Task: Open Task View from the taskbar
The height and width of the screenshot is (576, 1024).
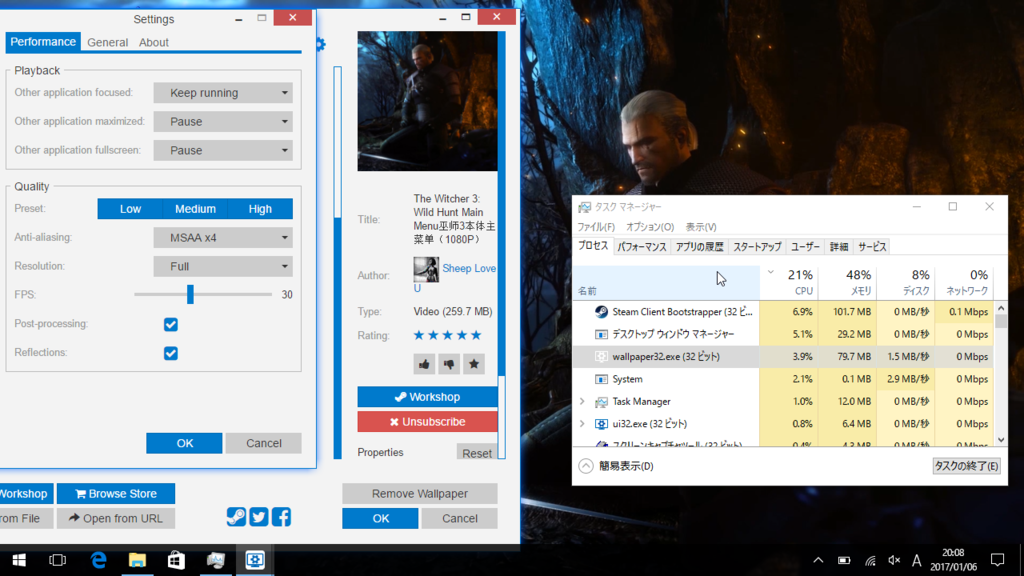Action: (57, 560)
